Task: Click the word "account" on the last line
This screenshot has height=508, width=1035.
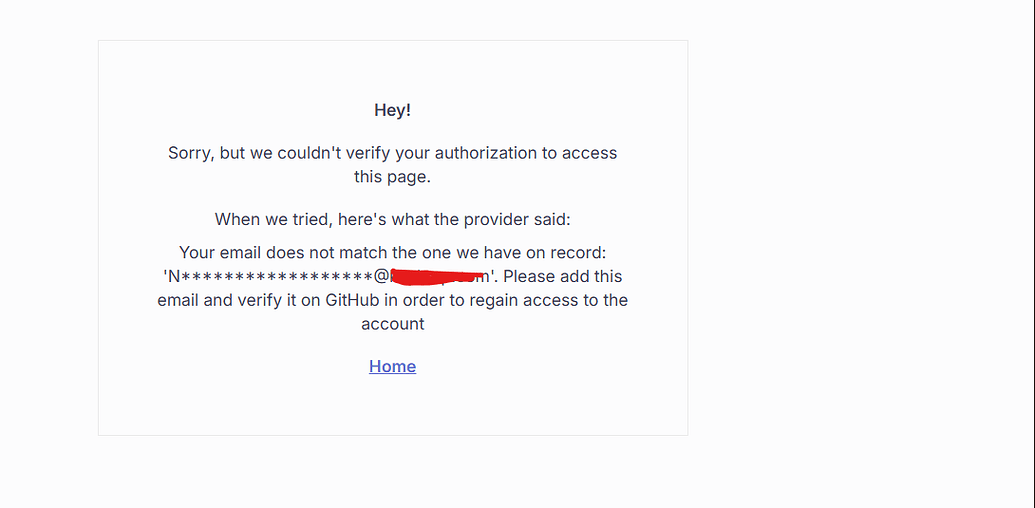Action: tap(392, 324)
